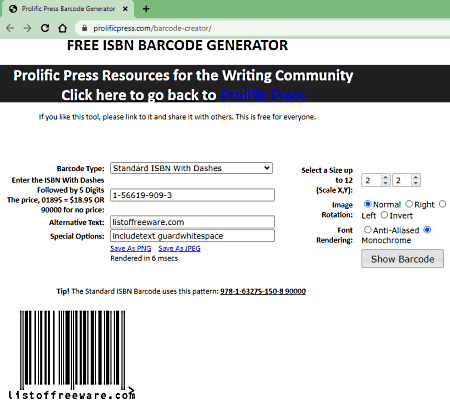Click the 'Rendered in 6 msecs' text
This screenshot has height=401, width=450.
click(x=144, y=259)
